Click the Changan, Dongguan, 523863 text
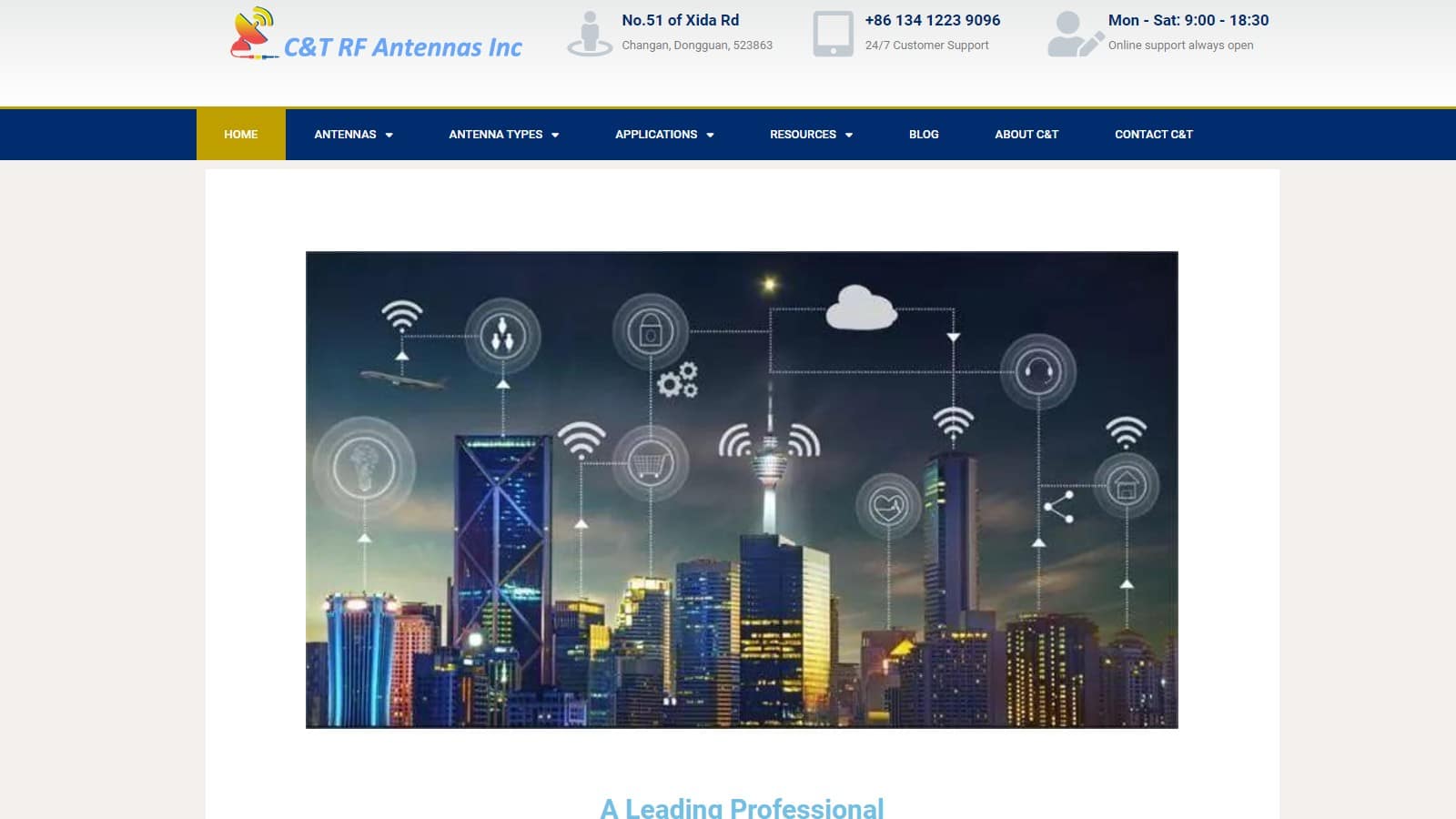 click(x=697, y=45)
